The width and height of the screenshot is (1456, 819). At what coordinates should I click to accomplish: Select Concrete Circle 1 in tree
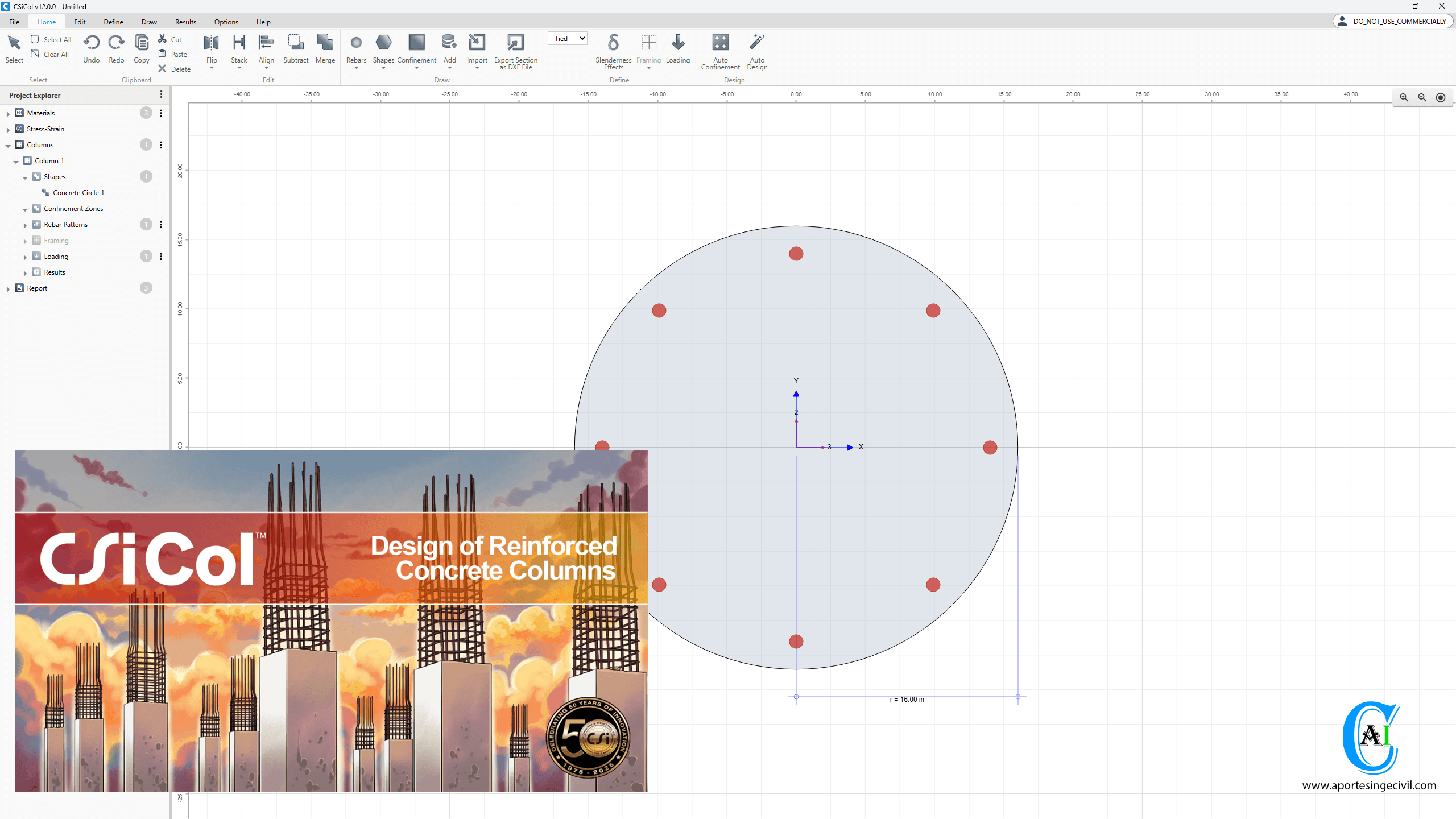click(78, 193)
